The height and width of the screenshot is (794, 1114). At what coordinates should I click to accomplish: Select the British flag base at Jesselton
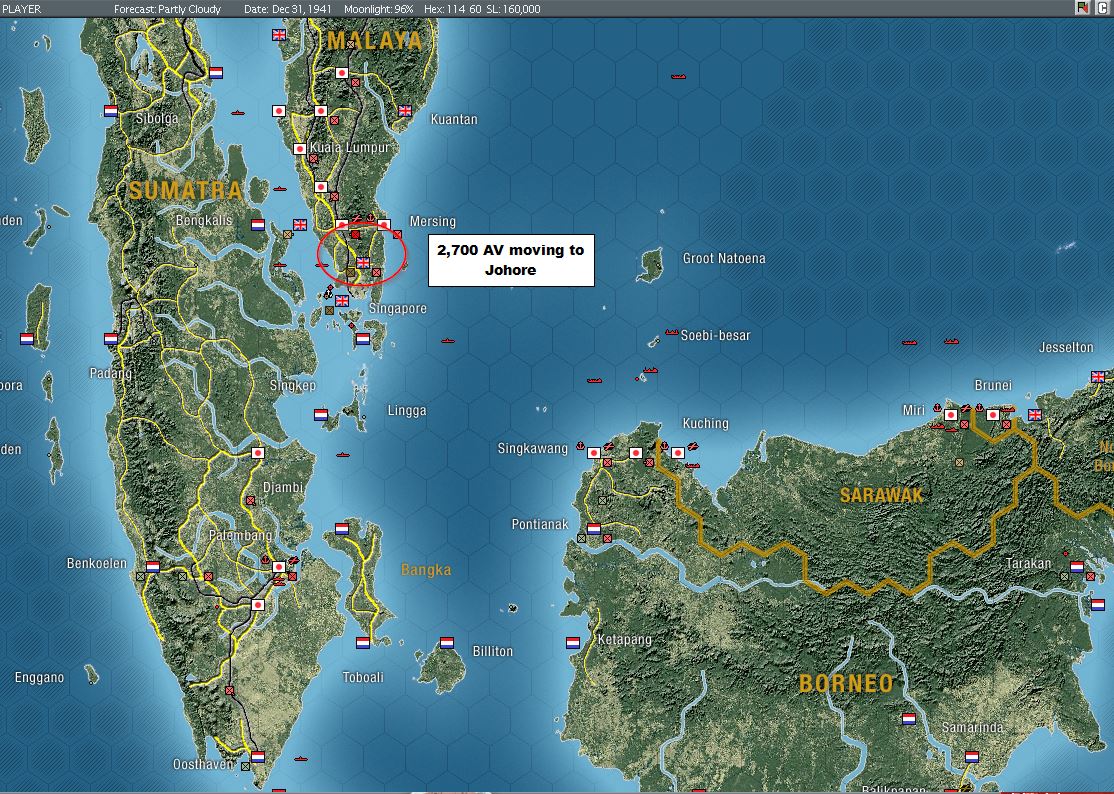click(x=1098, y=377)
